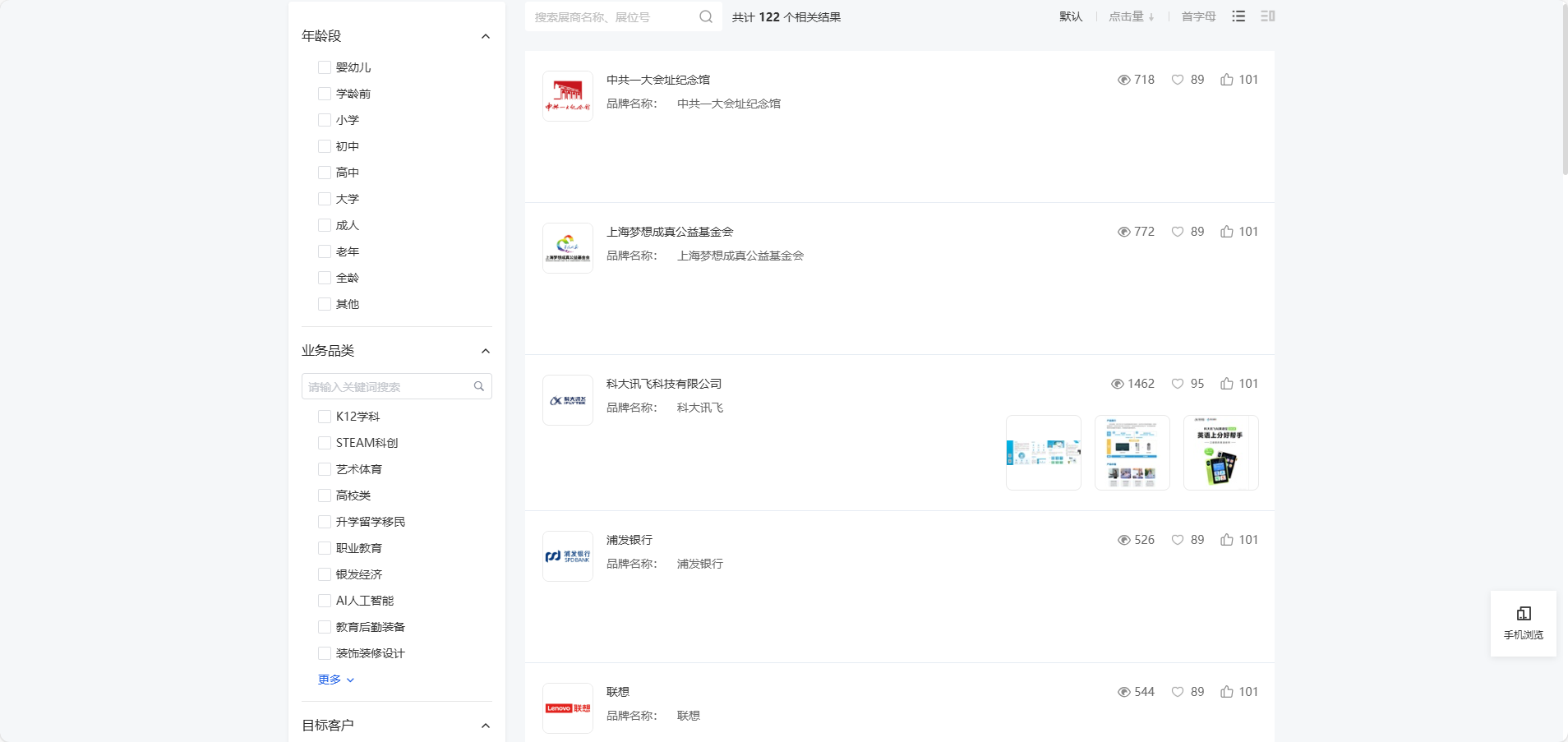Sort results by 首字母
The image size is (1568, 742).
click(x=1198, y=16)
